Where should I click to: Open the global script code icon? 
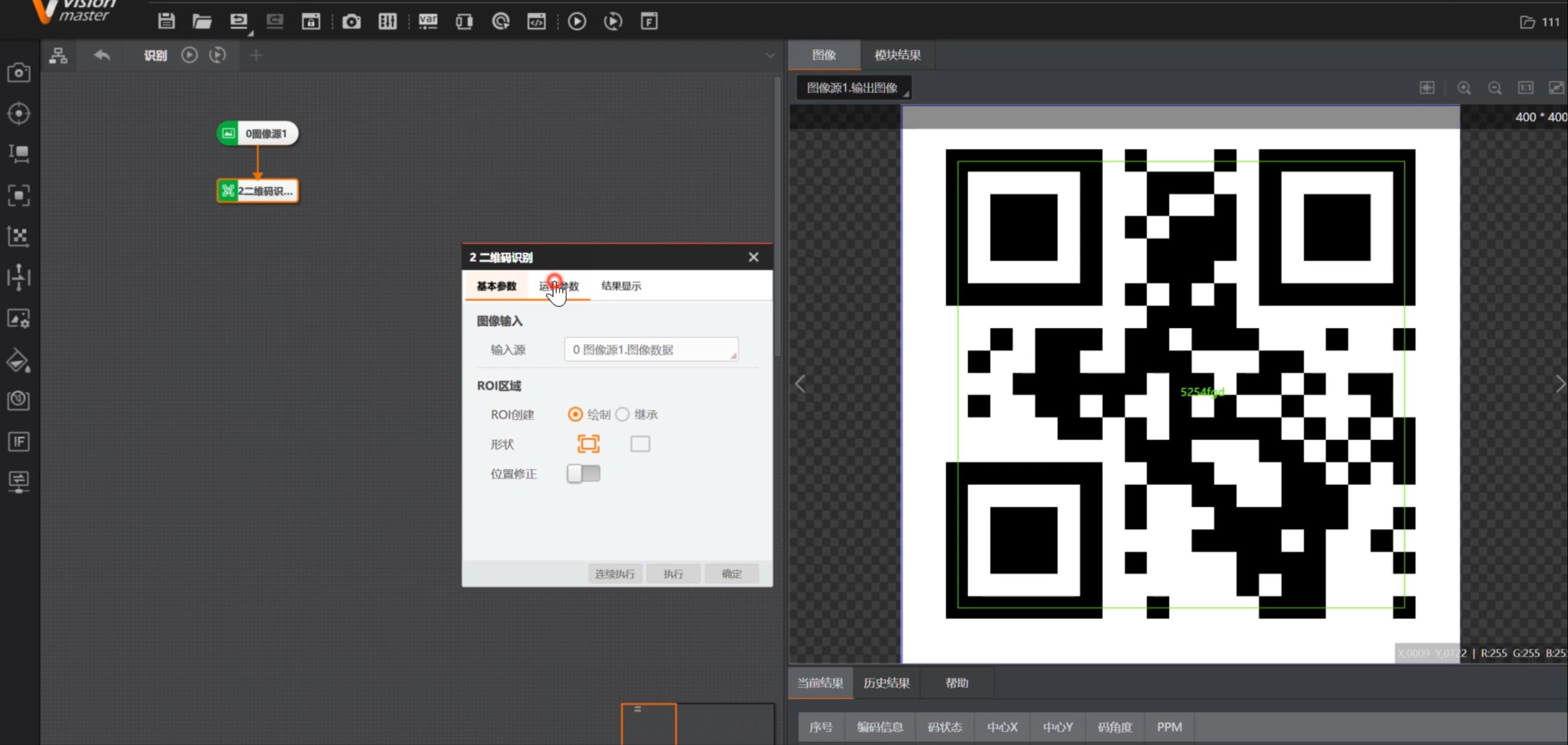pos(537,21)
